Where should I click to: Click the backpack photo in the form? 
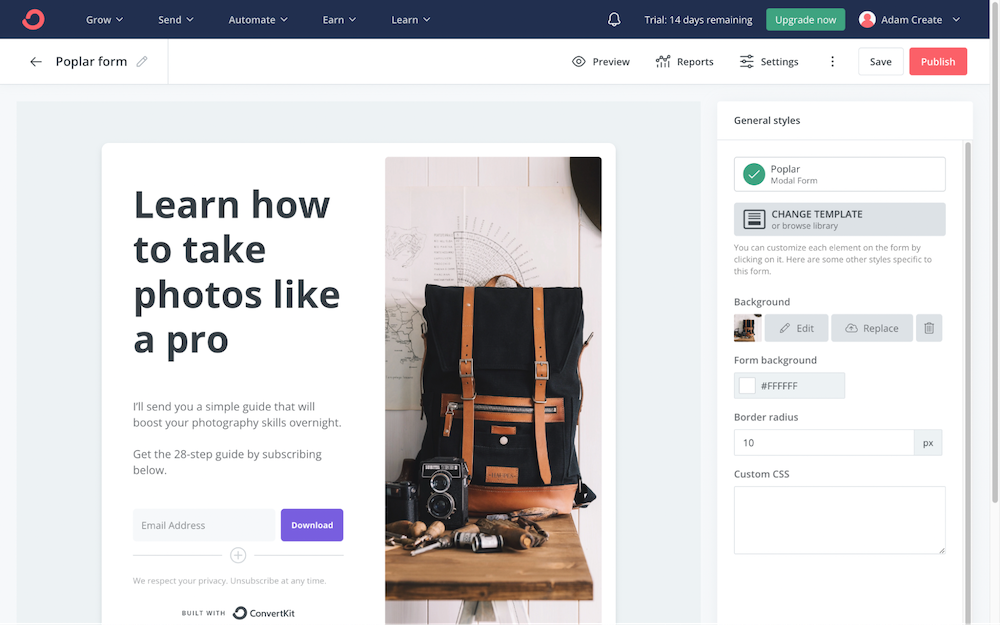tap(493, 389)
